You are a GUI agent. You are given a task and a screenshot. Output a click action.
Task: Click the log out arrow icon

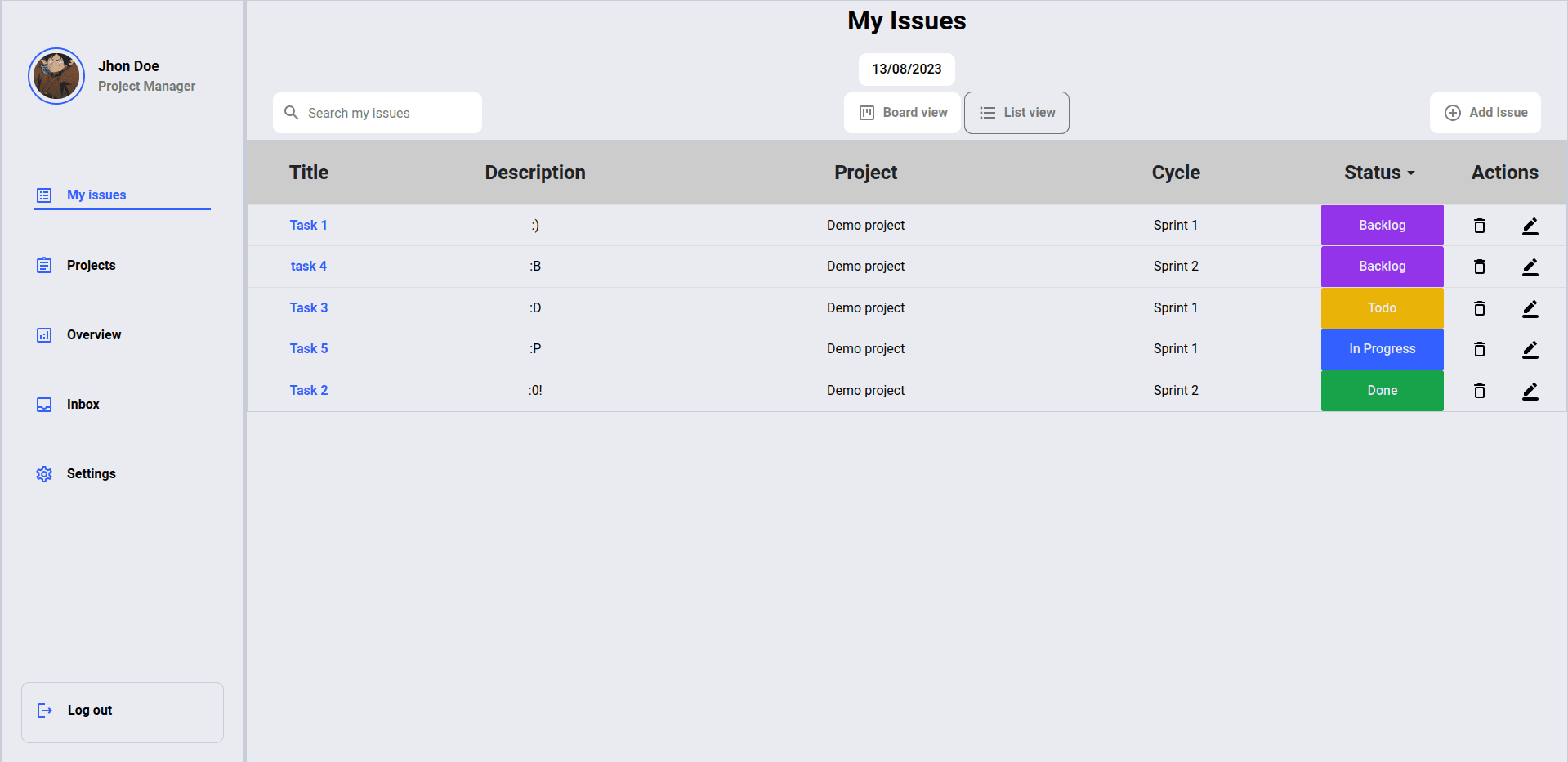point(44,710)
